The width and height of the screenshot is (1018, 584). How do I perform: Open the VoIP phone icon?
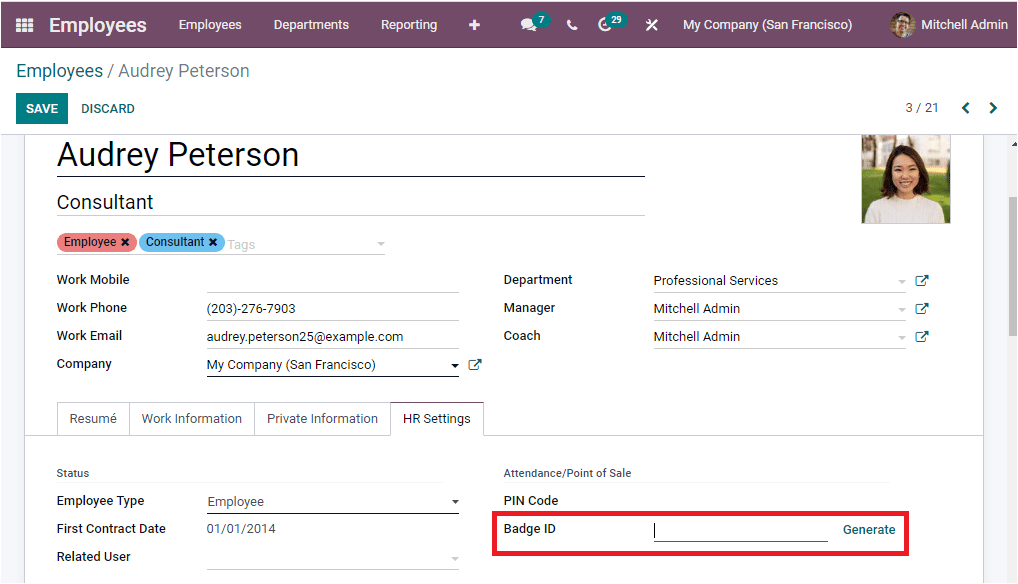[571, 25]
